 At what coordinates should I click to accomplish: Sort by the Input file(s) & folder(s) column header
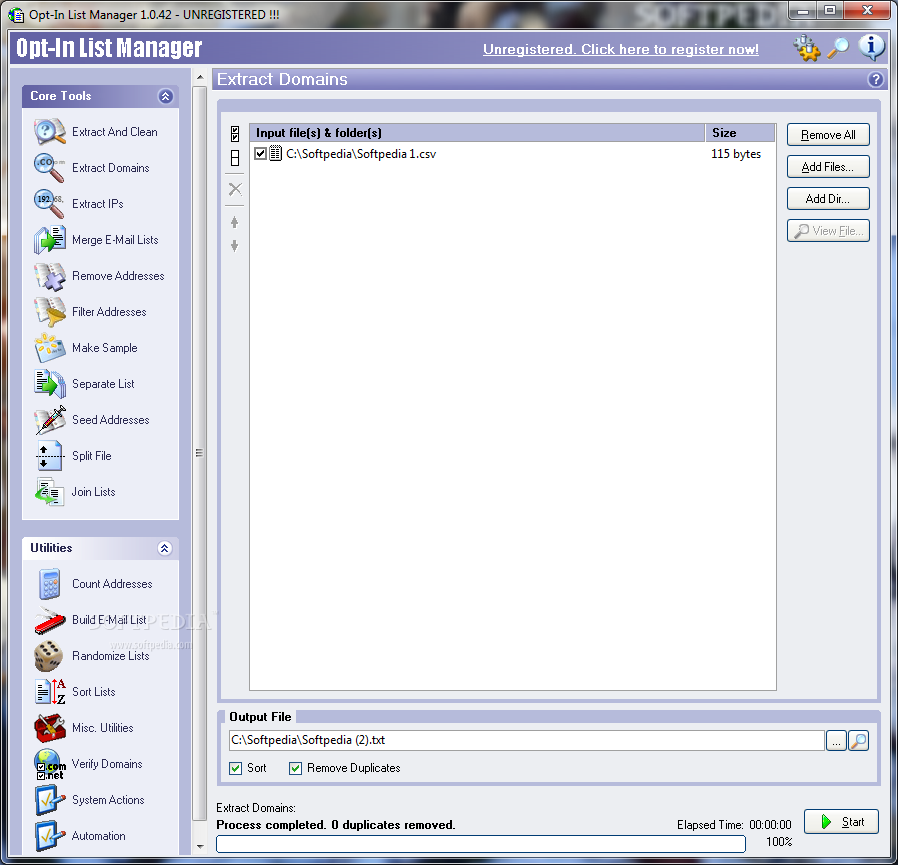click(477, 133)
